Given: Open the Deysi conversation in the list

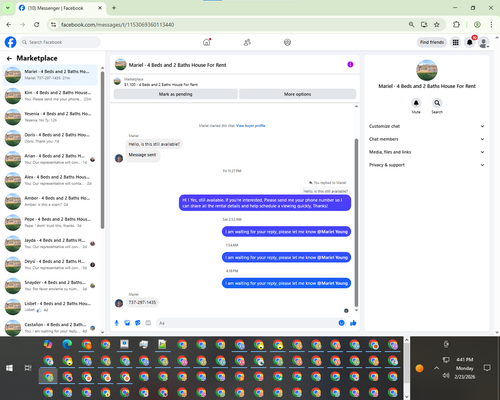Looking at the screenshot, I should (x=50, y=265).
